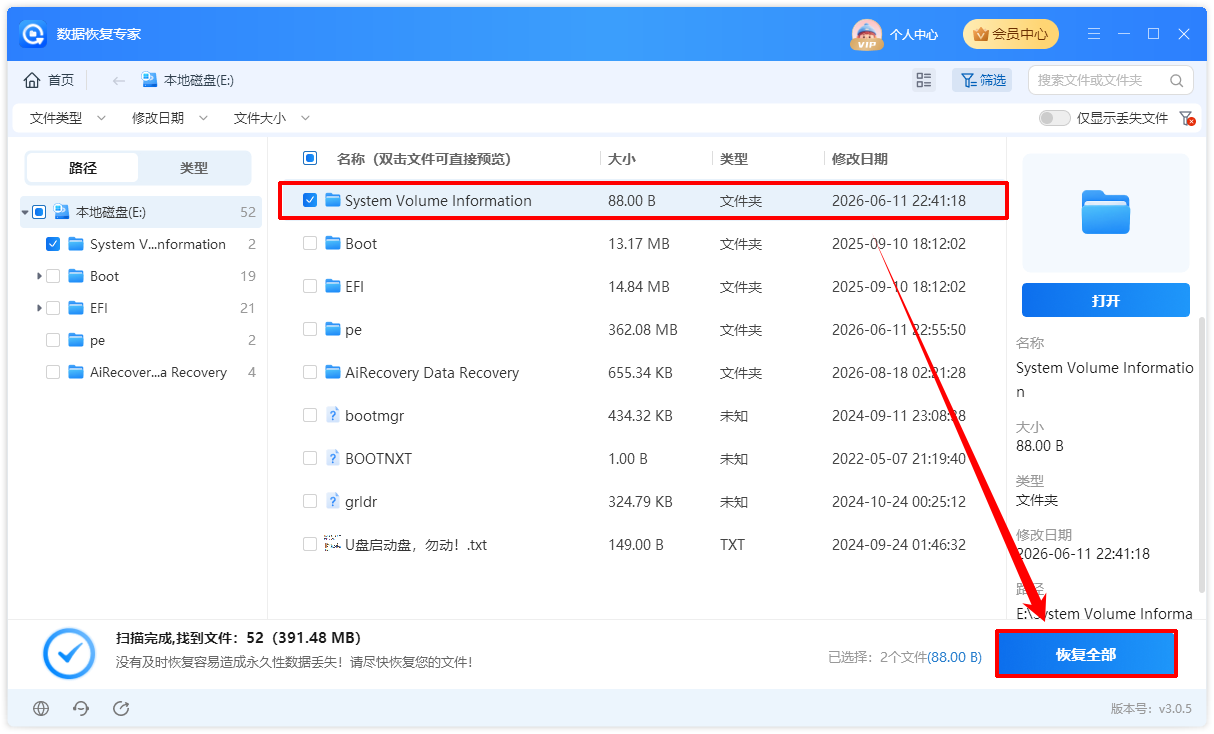Viewport: 1214px width, 734px height.
Task: Go back using the left arrow icon
Action: [119, 80]
